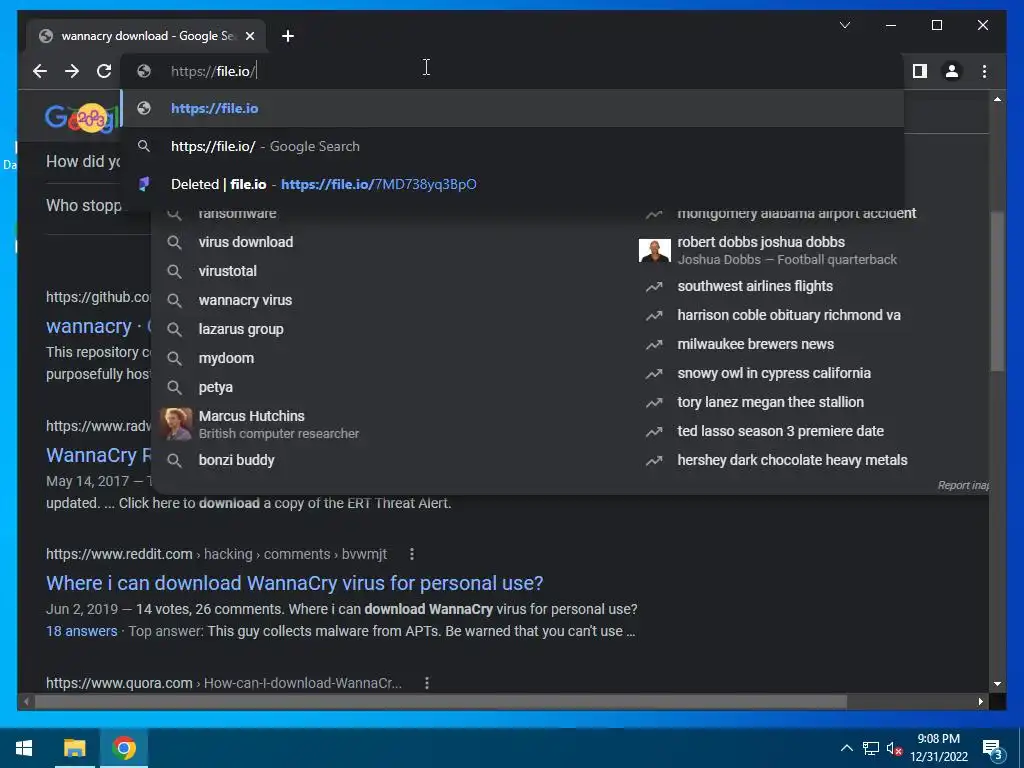Select trending 'southwest airlines flights'

click(755, 286)
